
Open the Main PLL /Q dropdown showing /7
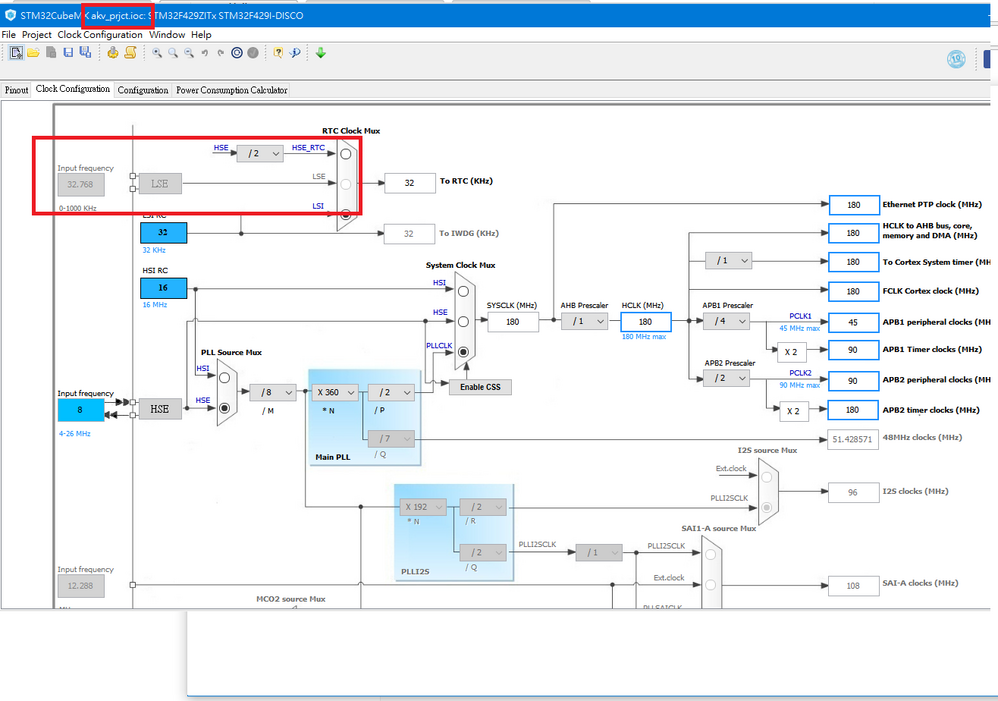(391, 439)
